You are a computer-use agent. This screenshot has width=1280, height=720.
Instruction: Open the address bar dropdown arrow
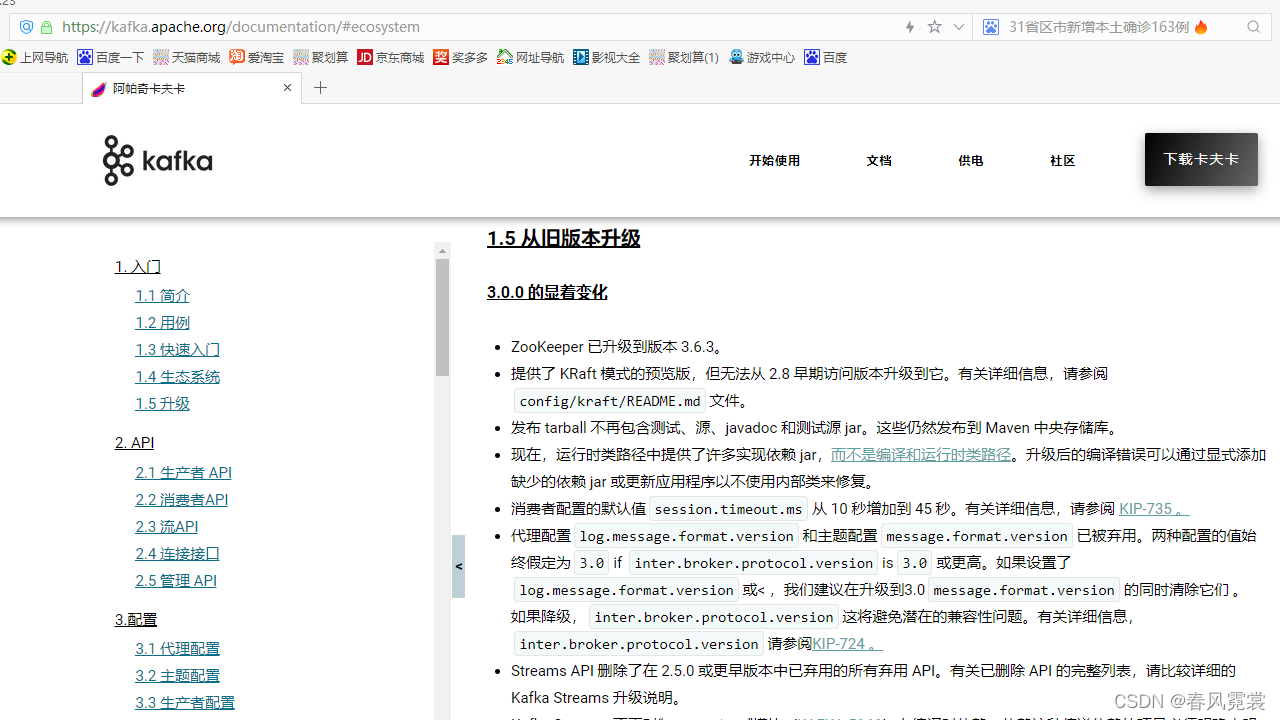coord(959,27)
